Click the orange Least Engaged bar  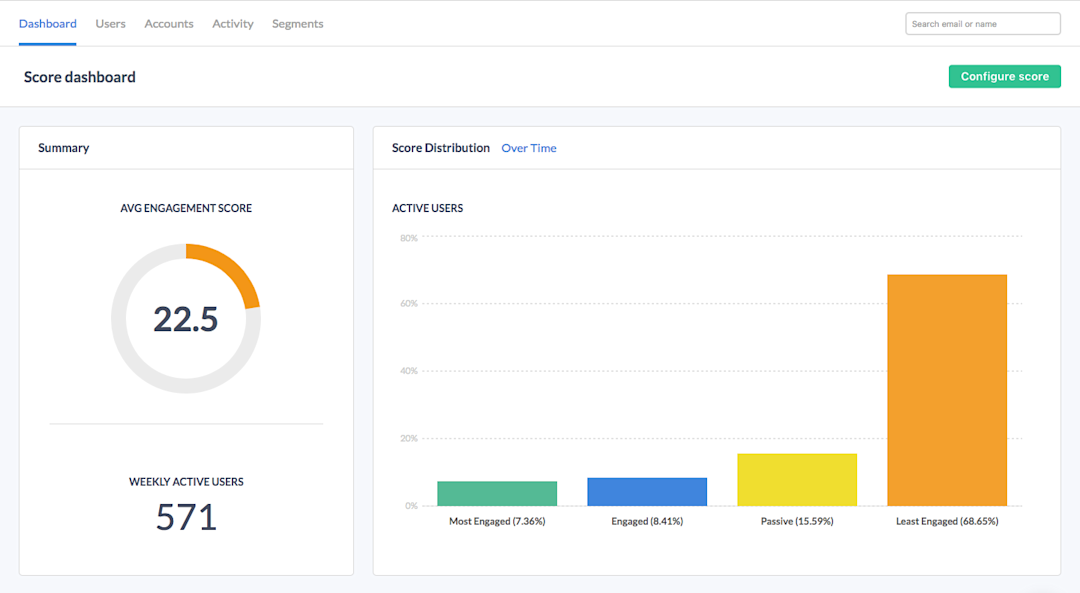[x=947, y=391]
